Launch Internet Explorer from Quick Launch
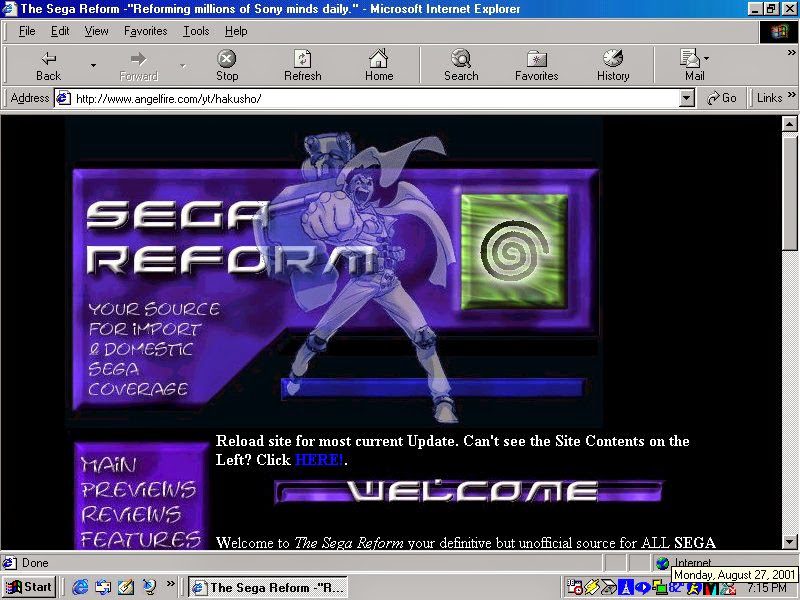This screenshot has height=600, width=800. [80, 587]
